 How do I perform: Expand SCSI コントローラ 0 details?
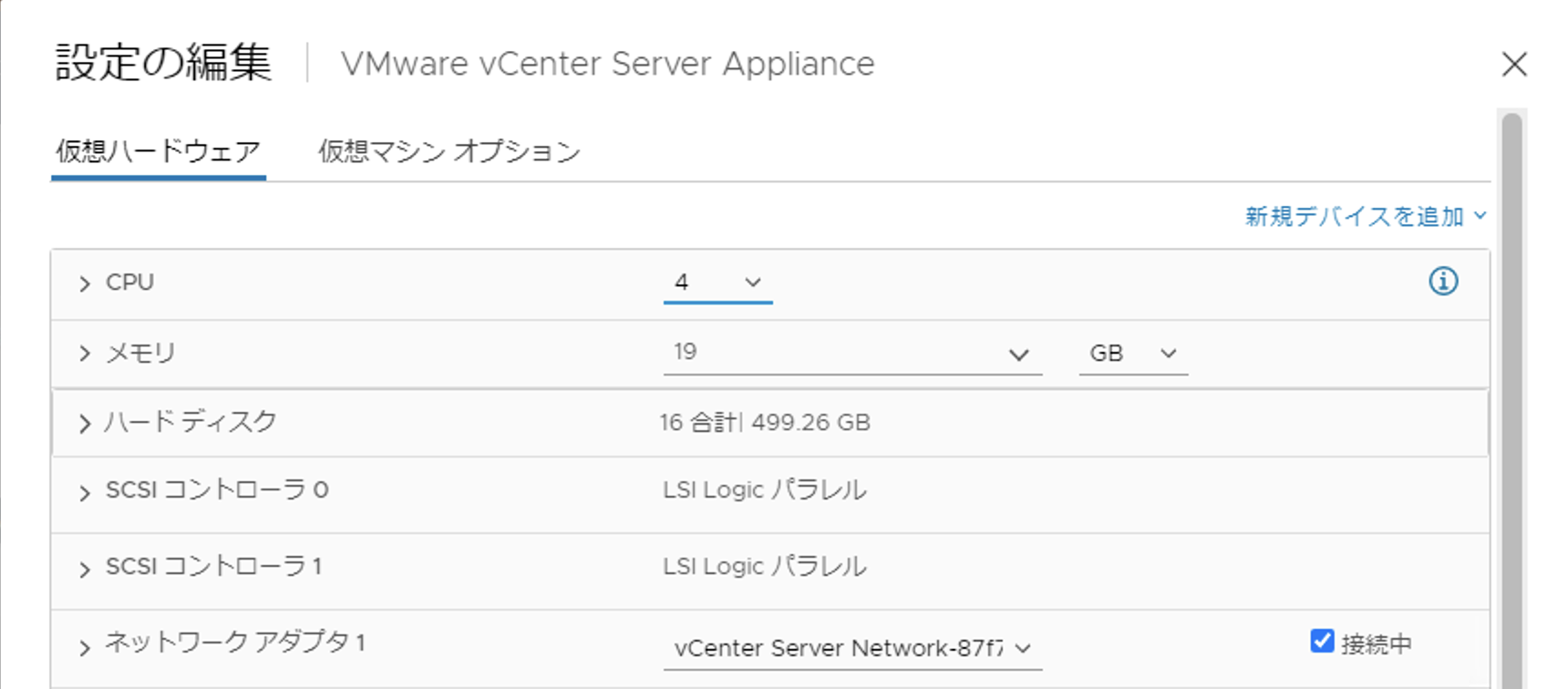point(85,493)
